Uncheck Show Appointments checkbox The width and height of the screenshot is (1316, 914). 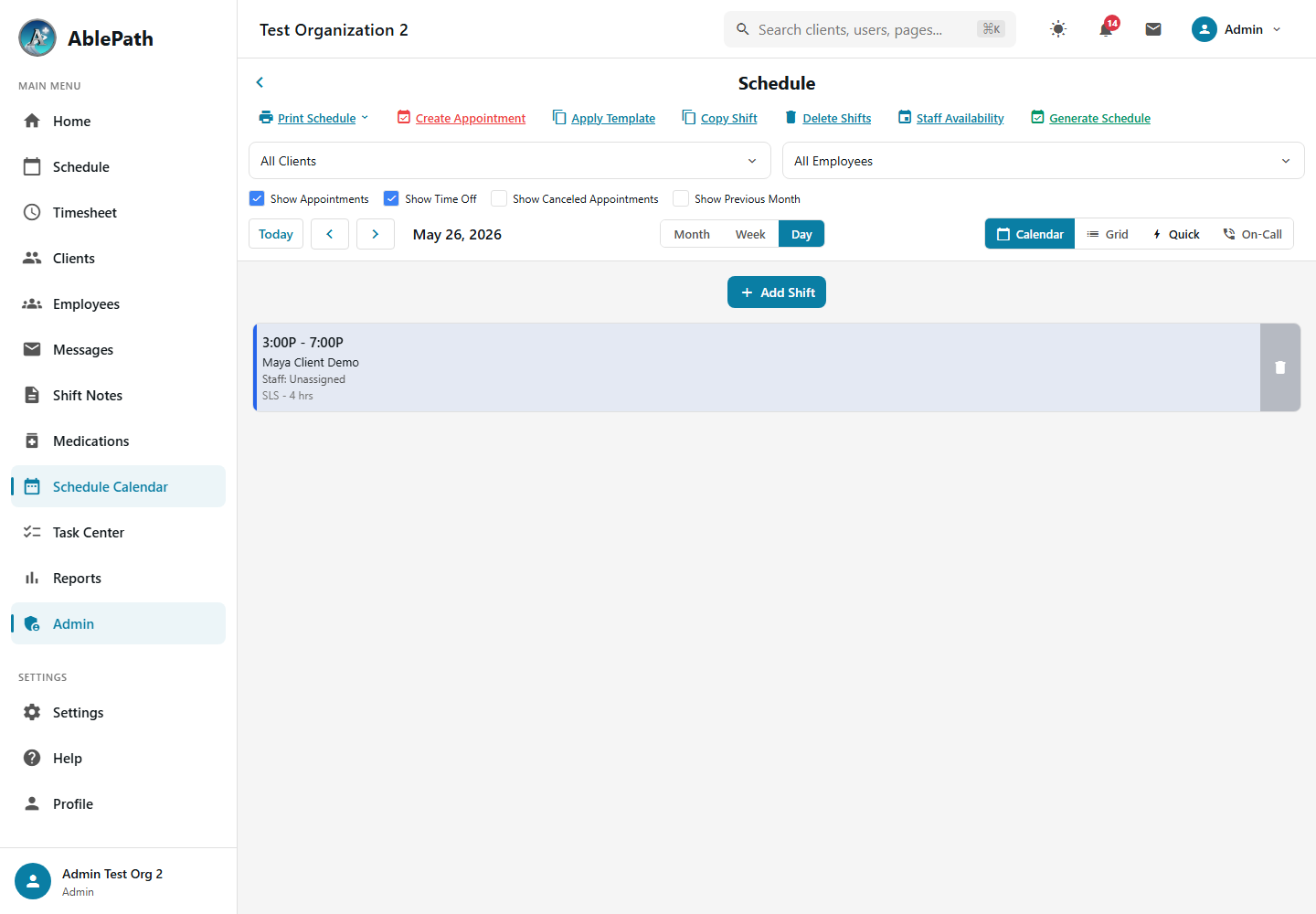[257, 198]
